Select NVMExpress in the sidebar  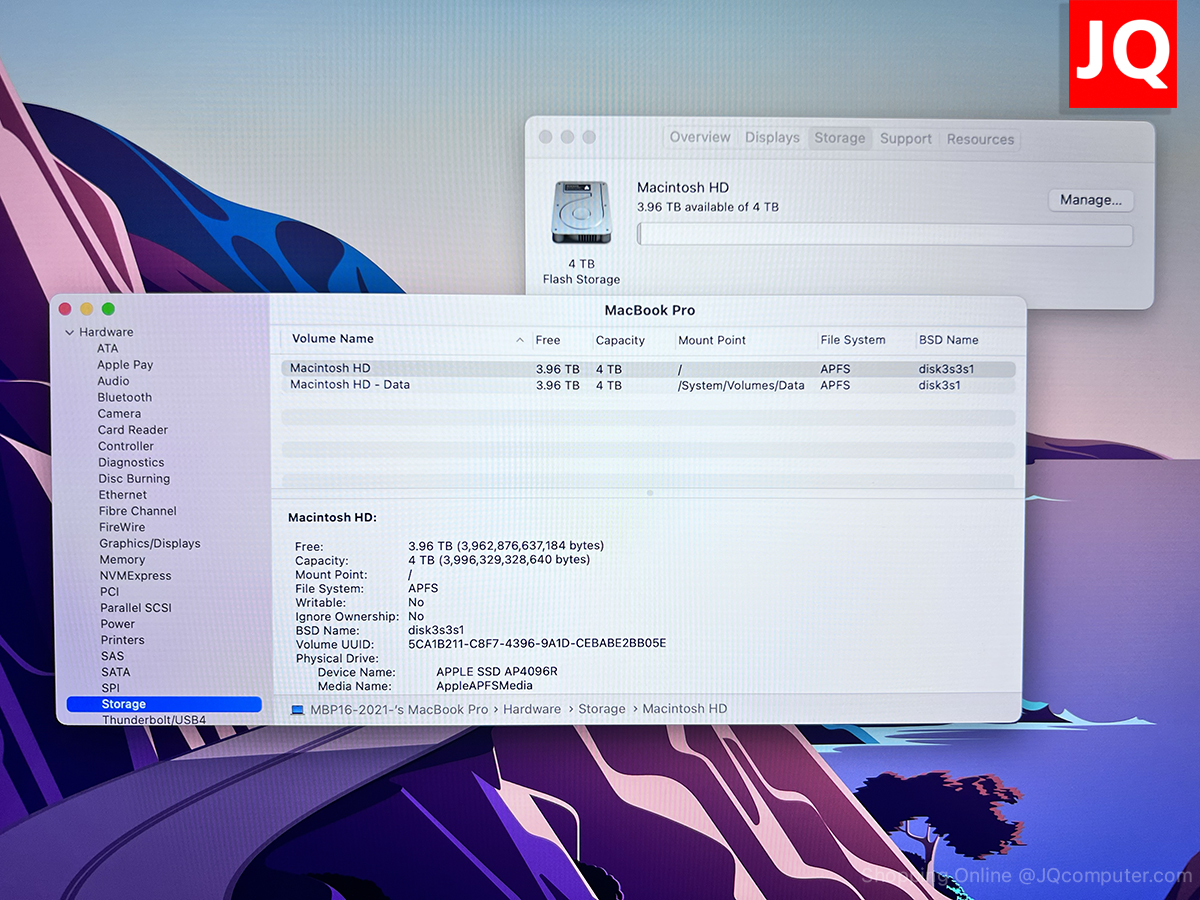pos(135,575)
